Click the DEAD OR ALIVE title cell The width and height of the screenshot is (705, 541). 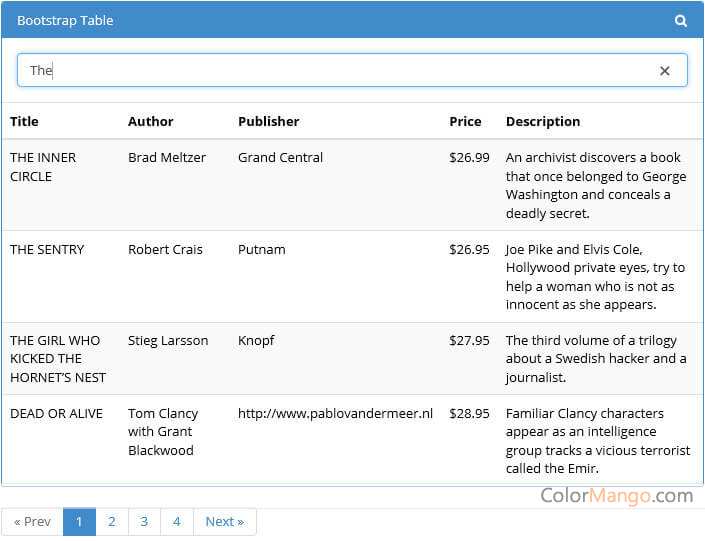[x=56, y=413]
